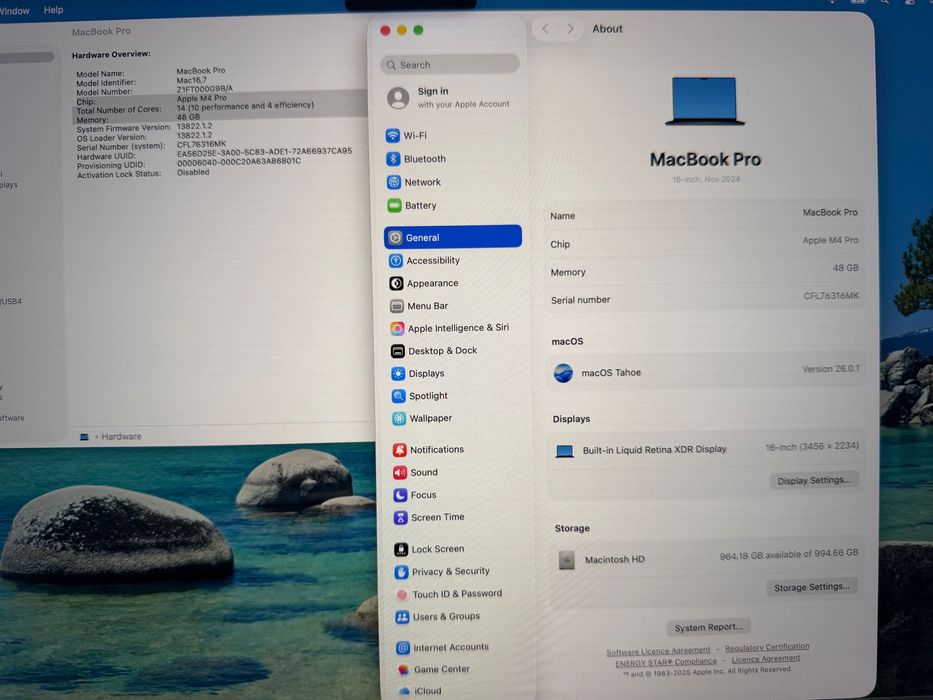
Task: Click the built-in display laptop icon
Action: click(x=564, y=451)
